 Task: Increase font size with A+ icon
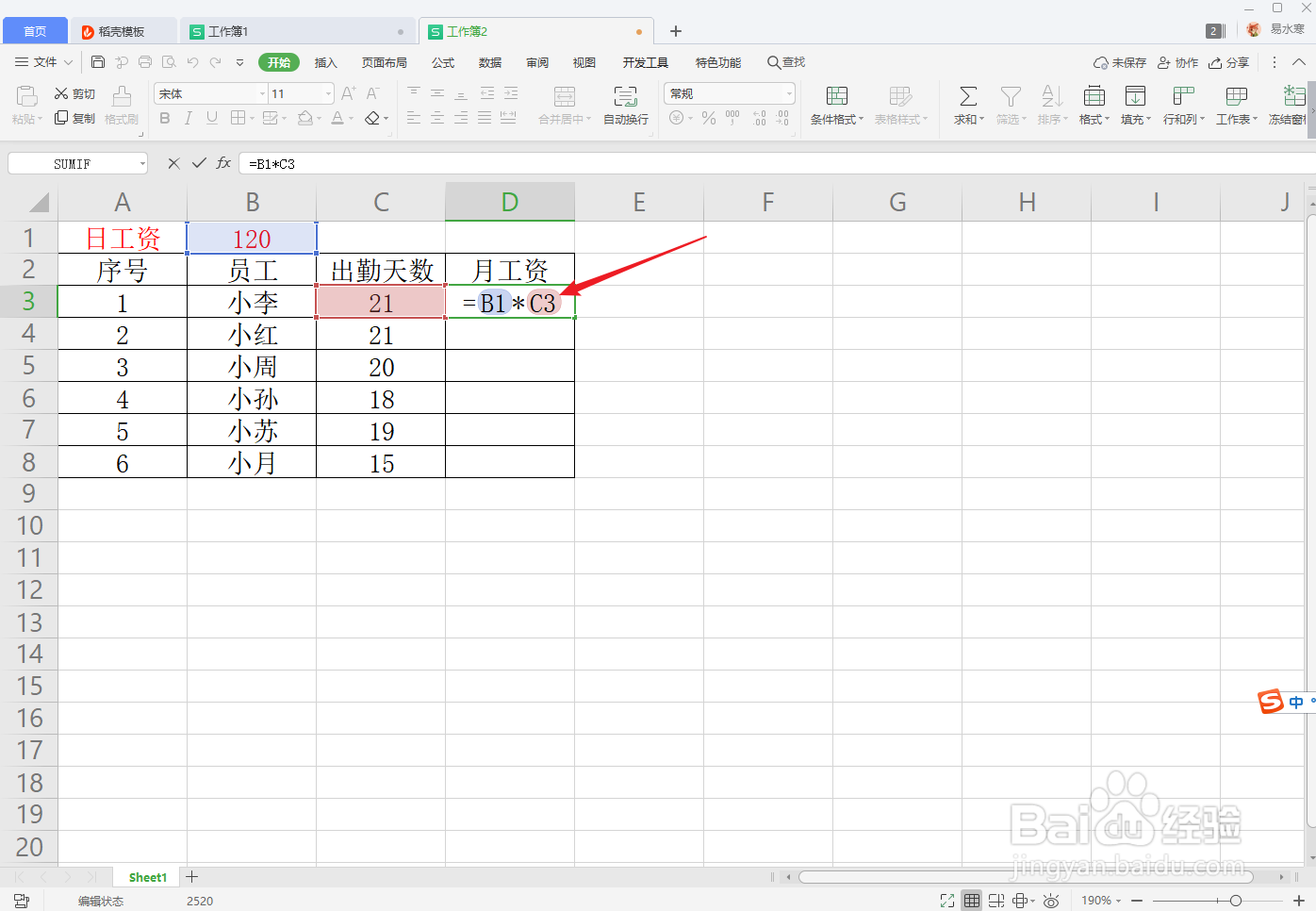pos(349,93)
